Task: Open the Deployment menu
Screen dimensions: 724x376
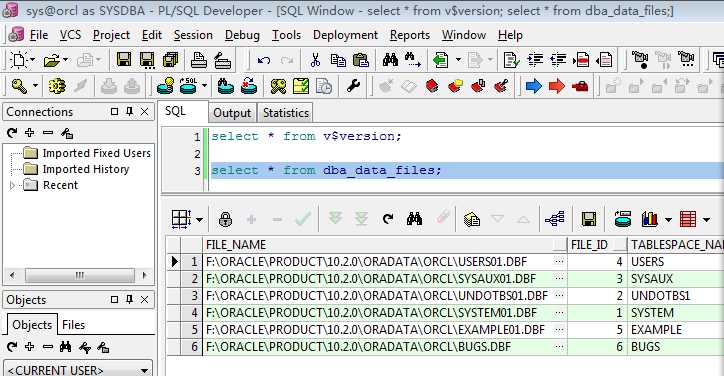Action: pyautogui.click(x=345, y=35)
